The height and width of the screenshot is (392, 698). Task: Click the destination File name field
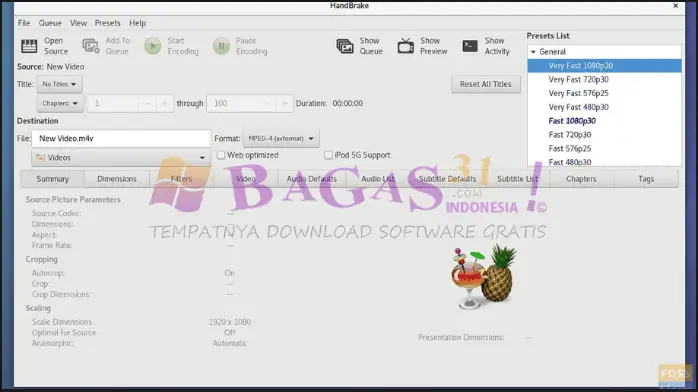pyautogui.click(x=121, y=138)
